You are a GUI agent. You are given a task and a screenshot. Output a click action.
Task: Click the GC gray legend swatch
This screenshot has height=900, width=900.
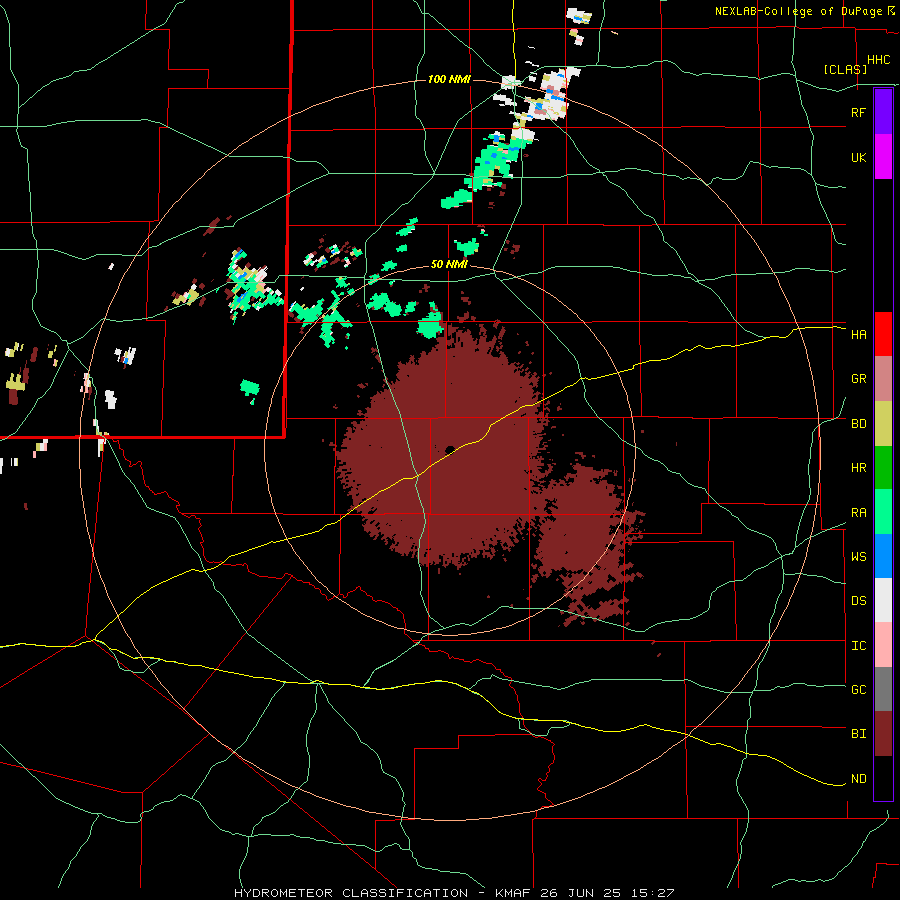click(x=883, y=689)
